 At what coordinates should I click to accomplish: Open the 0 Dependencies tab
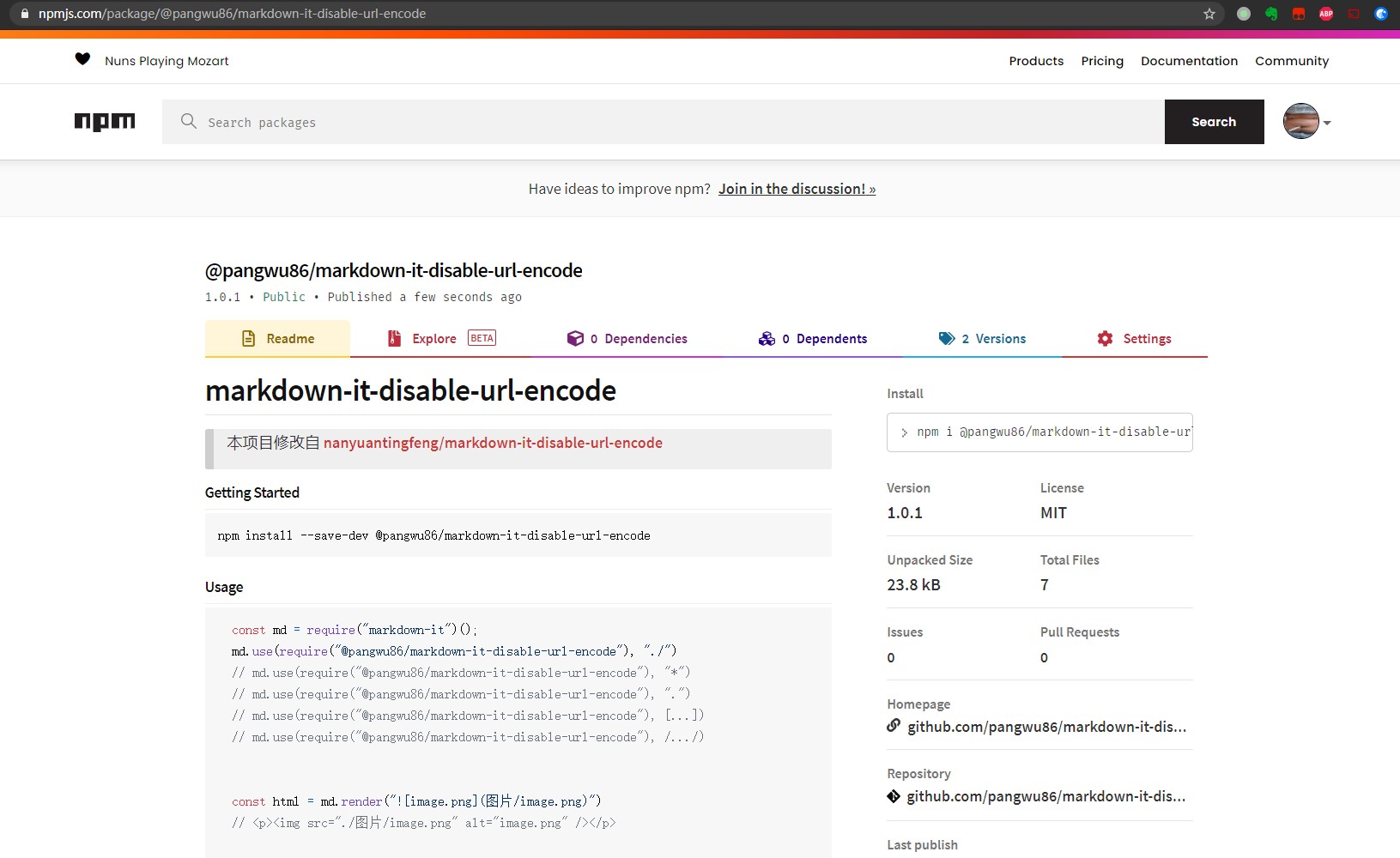[627, 338]
